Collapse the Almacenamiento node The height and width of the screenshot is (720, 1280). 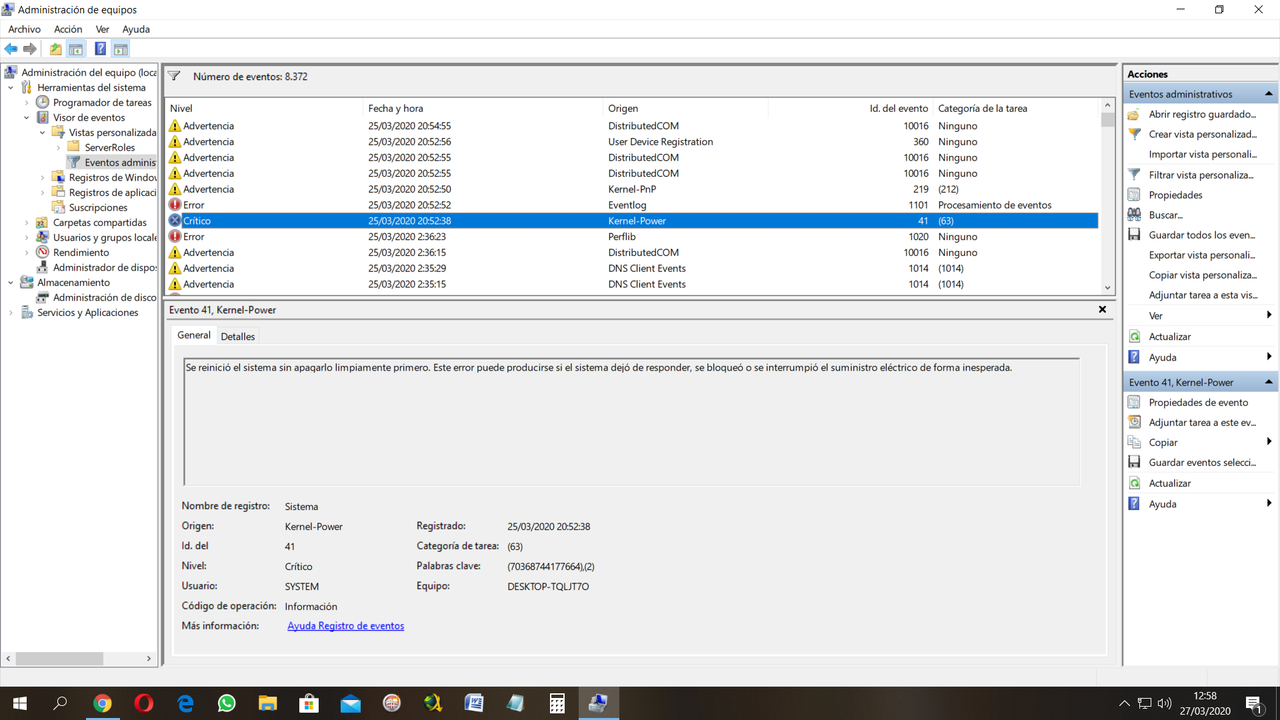click(x=12, y=282)
